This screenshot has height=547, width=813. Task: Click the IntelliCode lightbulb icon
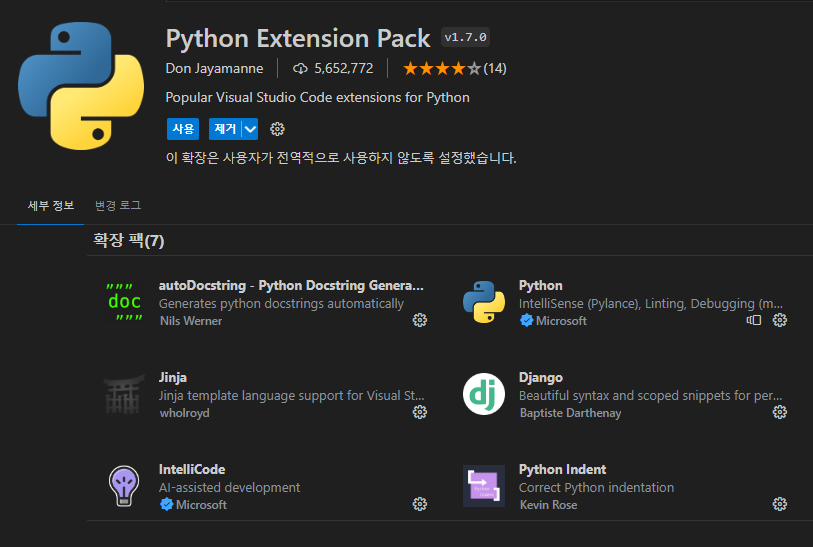pyautogui.click(x=124, y=486)
